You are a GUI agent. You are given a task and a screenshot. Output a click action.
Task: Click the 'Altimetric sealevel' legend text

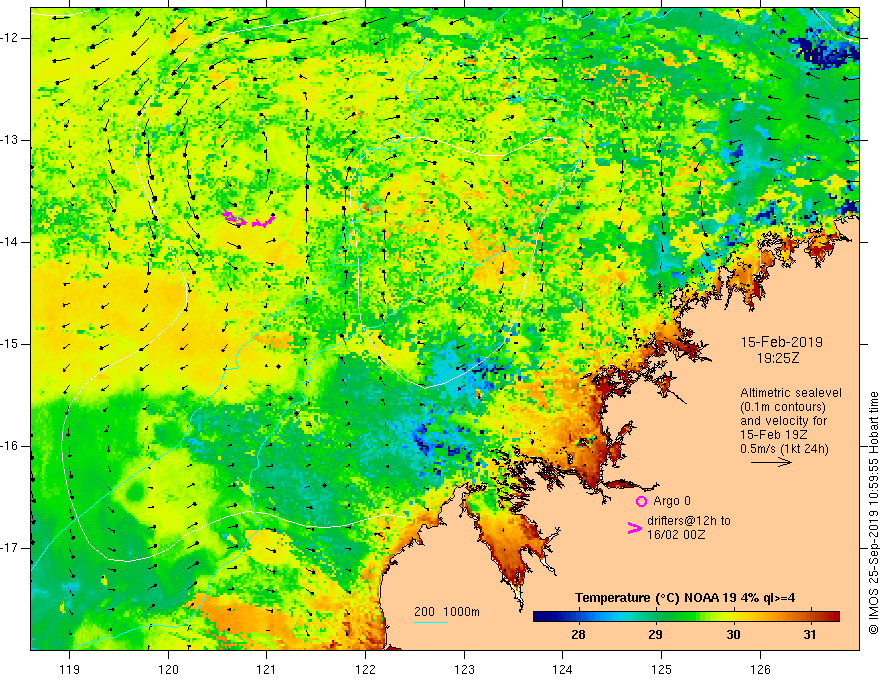pos(791,393)
